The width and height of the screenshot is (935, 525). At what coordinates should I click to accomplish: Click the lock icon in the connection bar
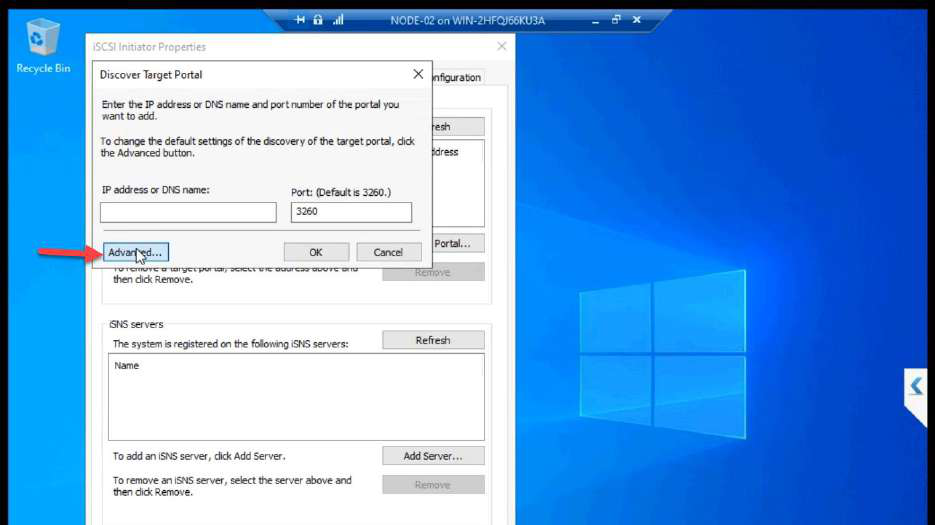[x=318, y=20]
